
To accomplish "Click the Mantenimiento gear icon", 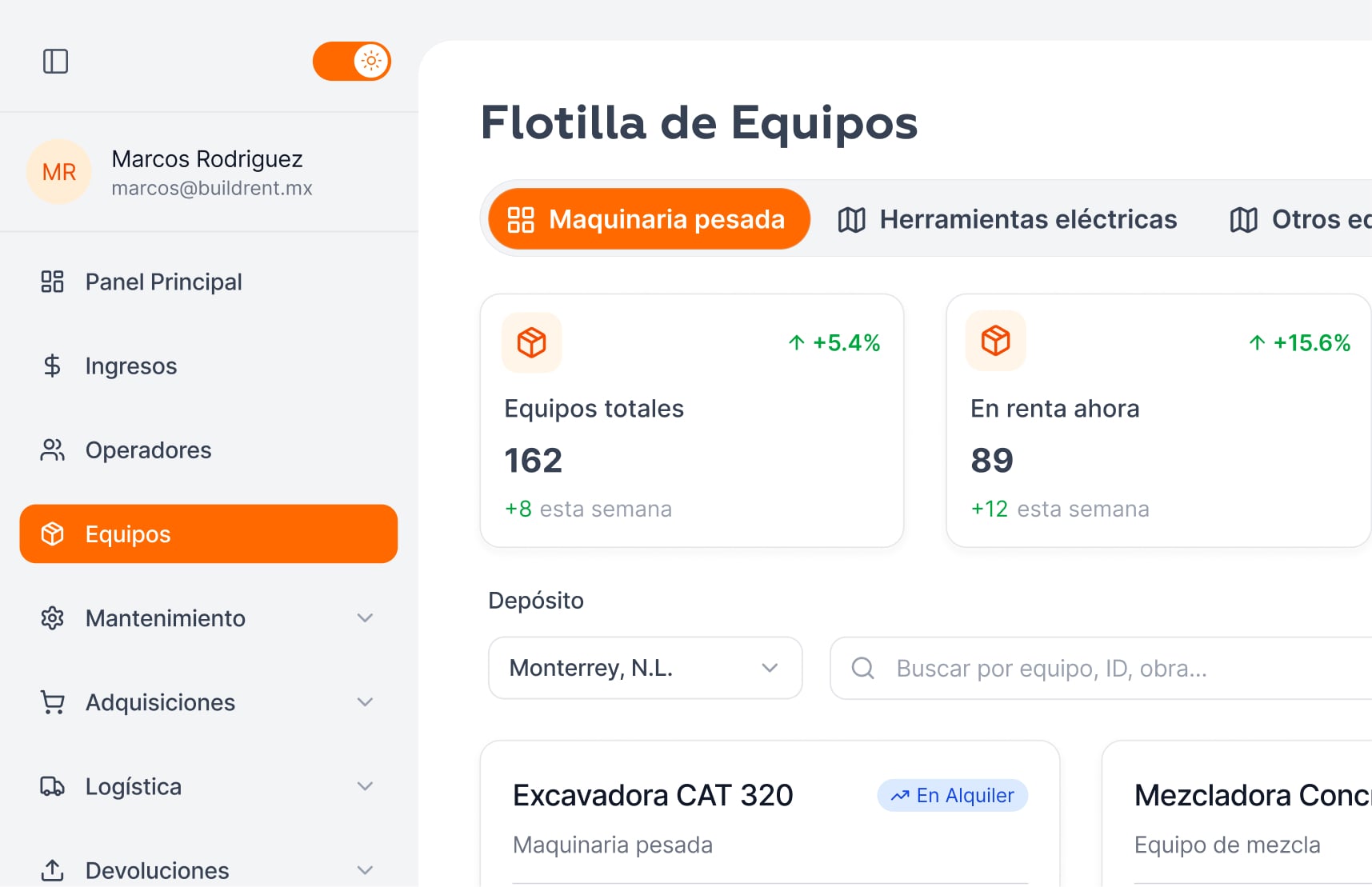I will pyautogui.click(x=53, y=618).
